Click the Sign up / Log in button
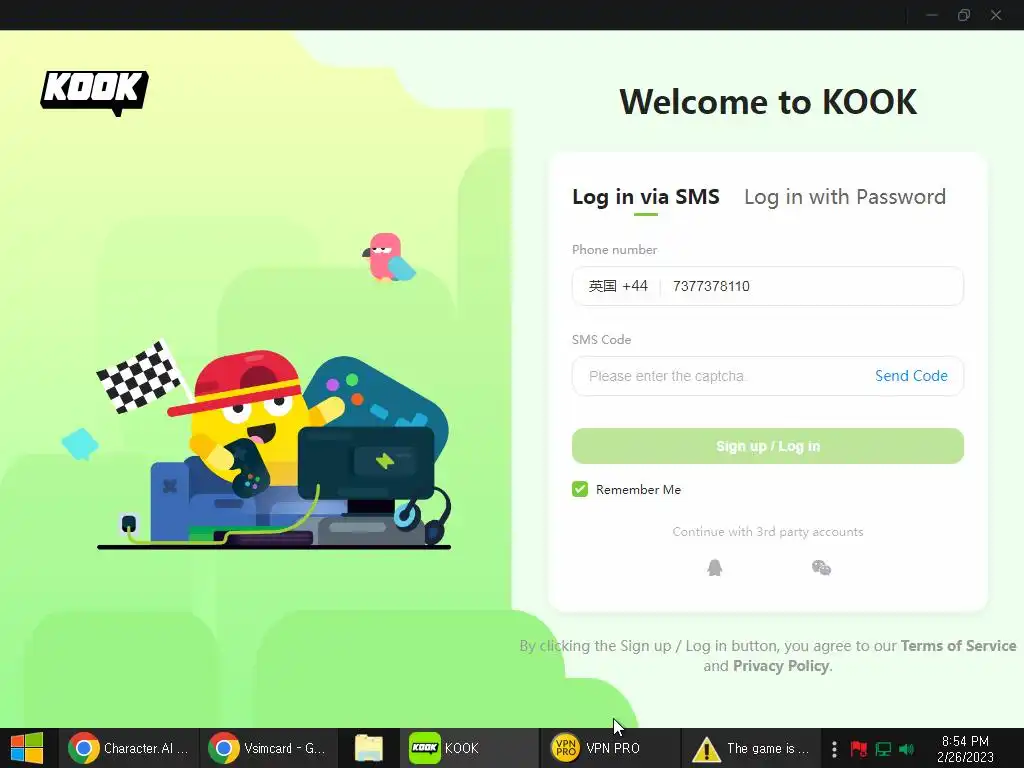Screen dimensions: 1024x768 pyautogui.click(x=768, y=446)
